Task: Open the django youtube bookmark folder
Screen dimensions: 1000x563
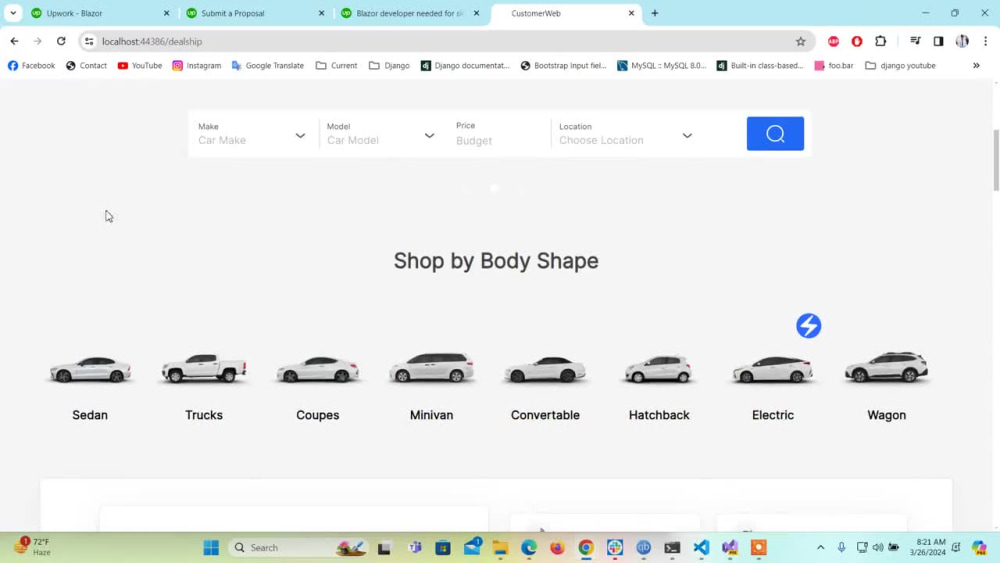Action: pos(900,66)
